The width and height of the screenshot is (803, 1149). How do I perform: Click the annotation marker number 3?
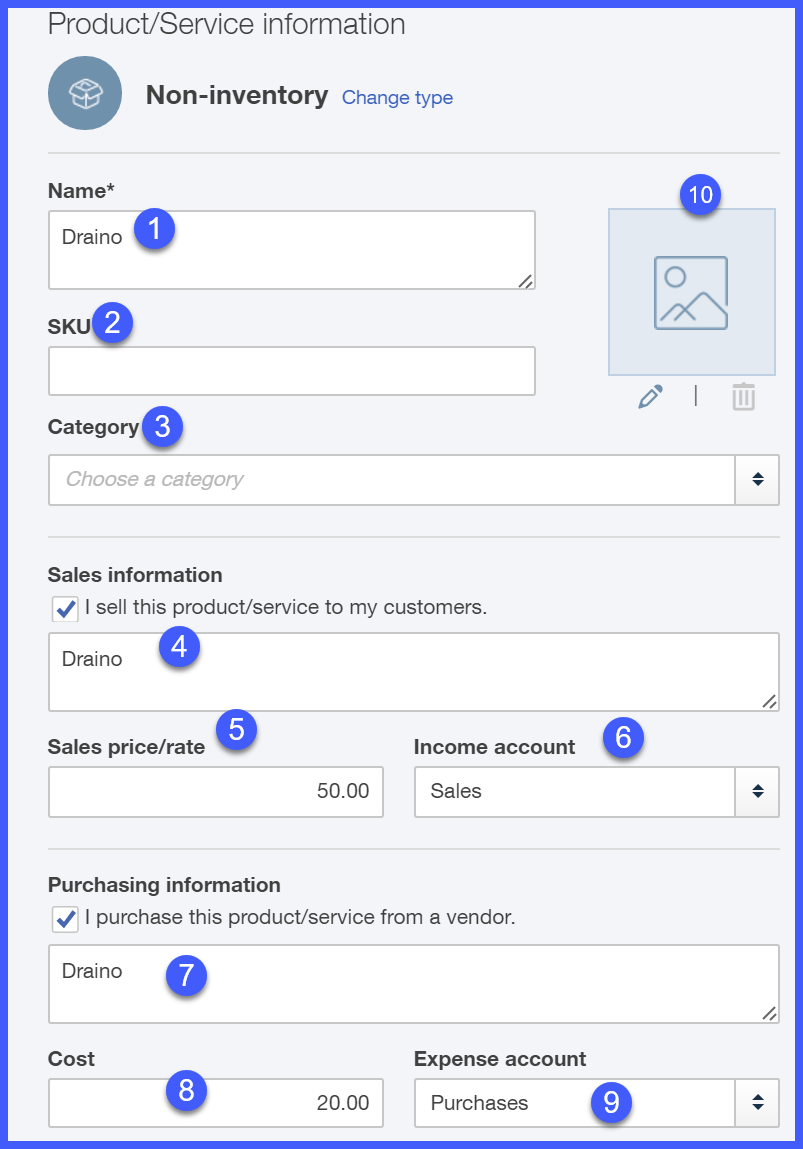[163, 426]
